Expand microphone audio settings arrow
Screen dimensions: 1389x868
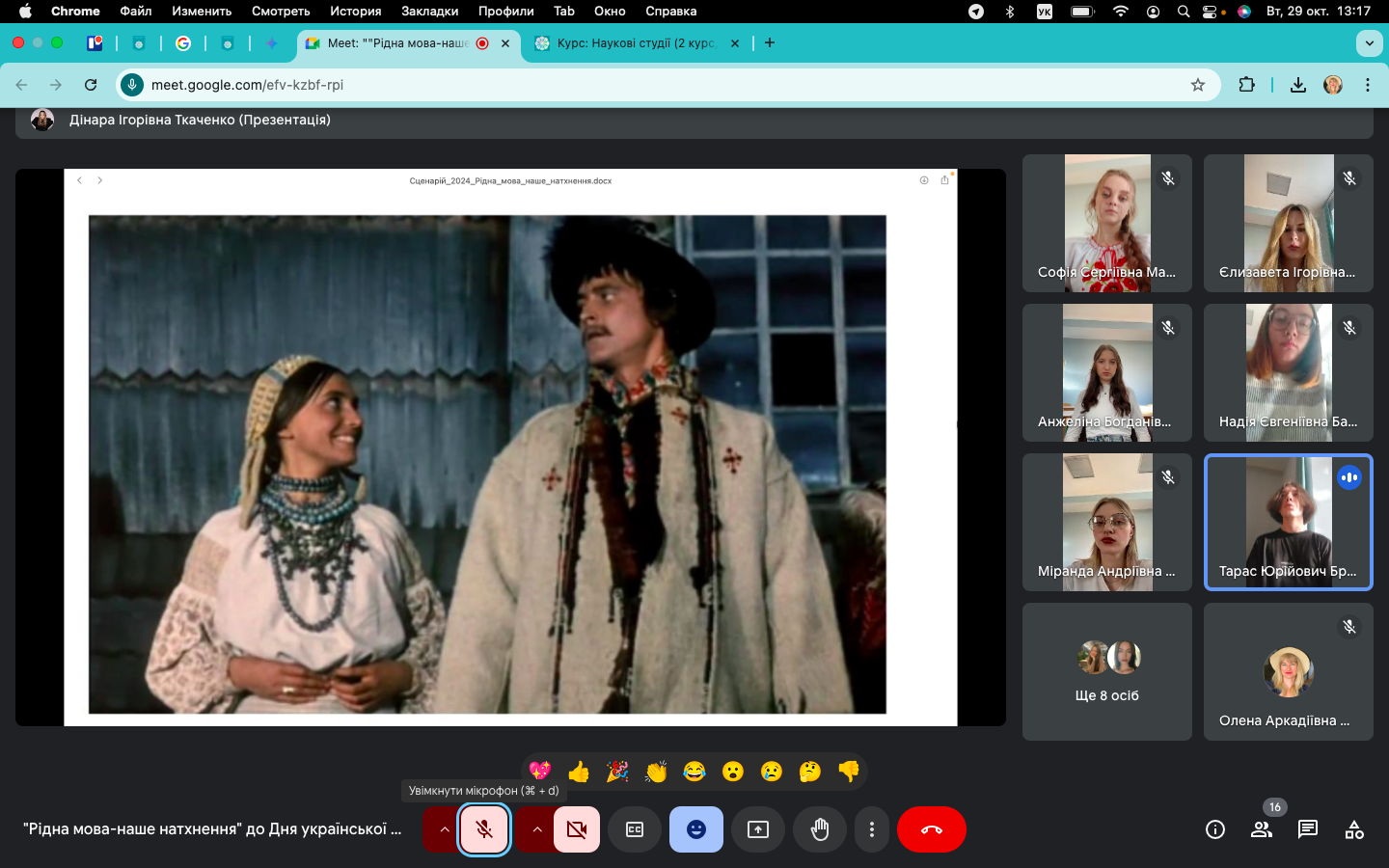[x=444, y=829]
